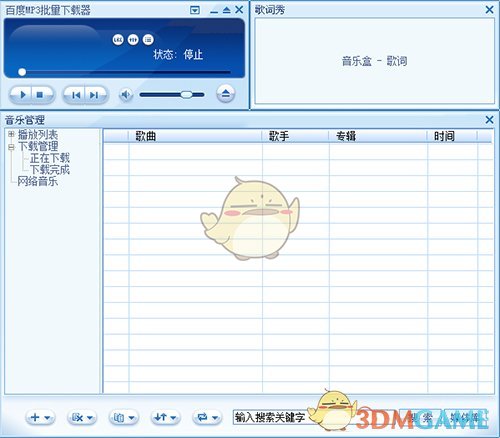500x438 pixels.
Task: Stop playback with the square stop button
Action: (40, 95)
